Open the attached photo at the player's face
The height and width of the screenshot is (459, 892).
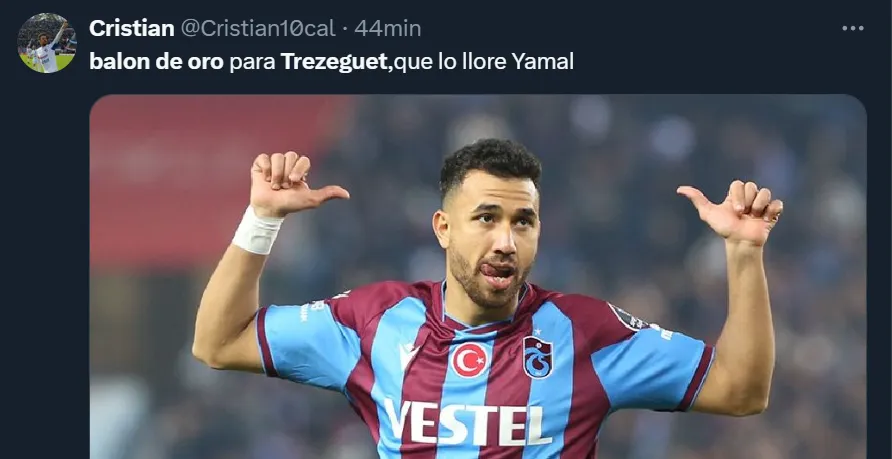(489, 228)
